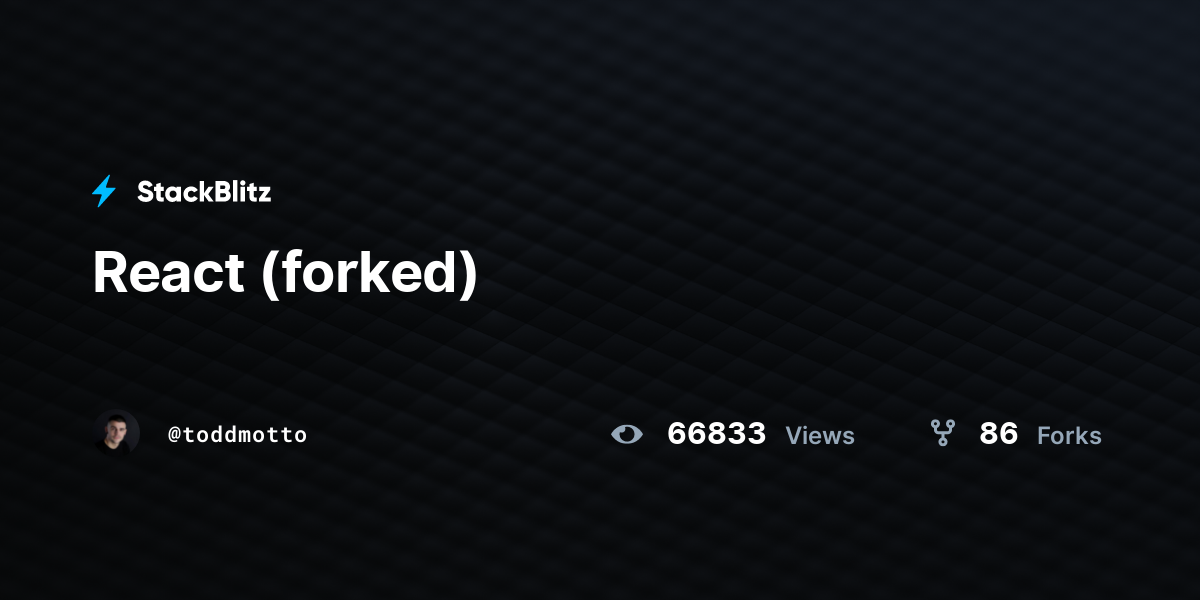Click the StackBlitz lightning bolt logo
Image resolution: width=1200 pixels, height=600 pixels.
(104, 191)
